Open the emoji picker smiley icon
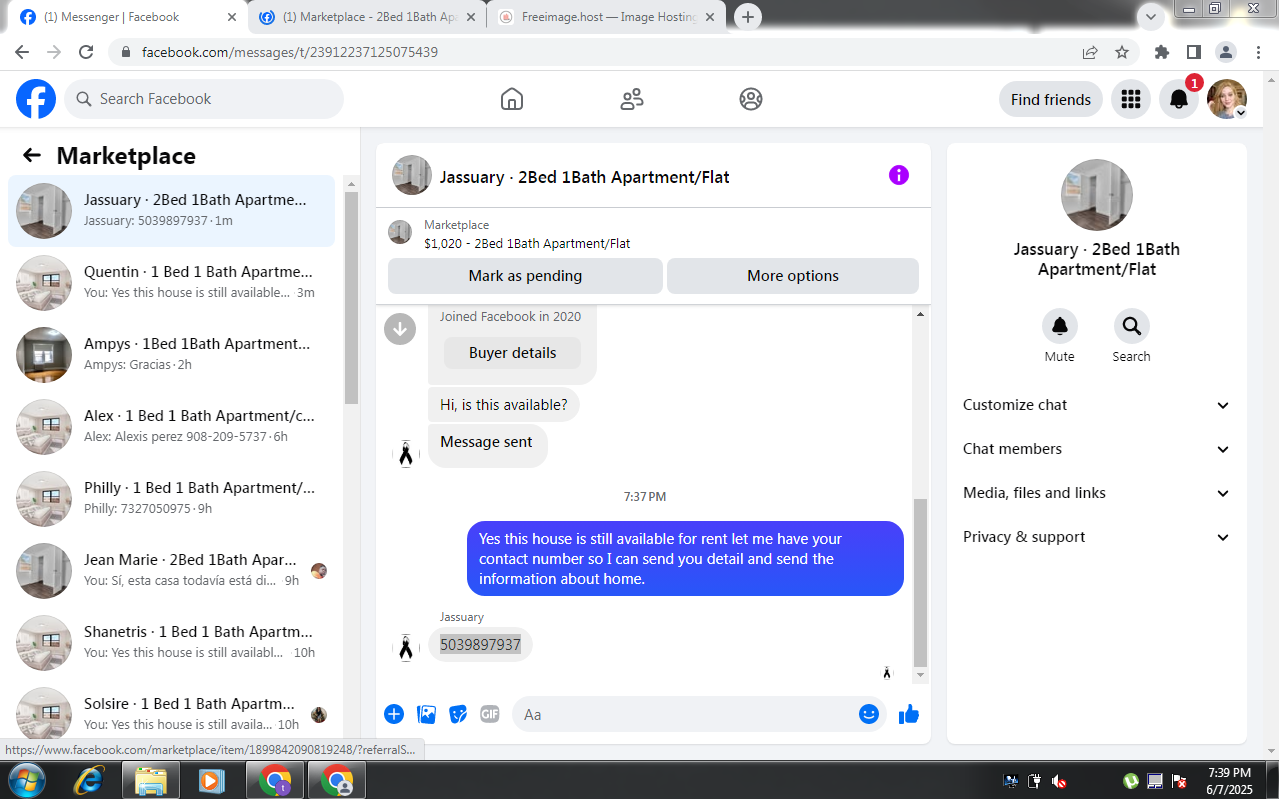This screenshot has height=799, width=1279. [x=869, y=714]
